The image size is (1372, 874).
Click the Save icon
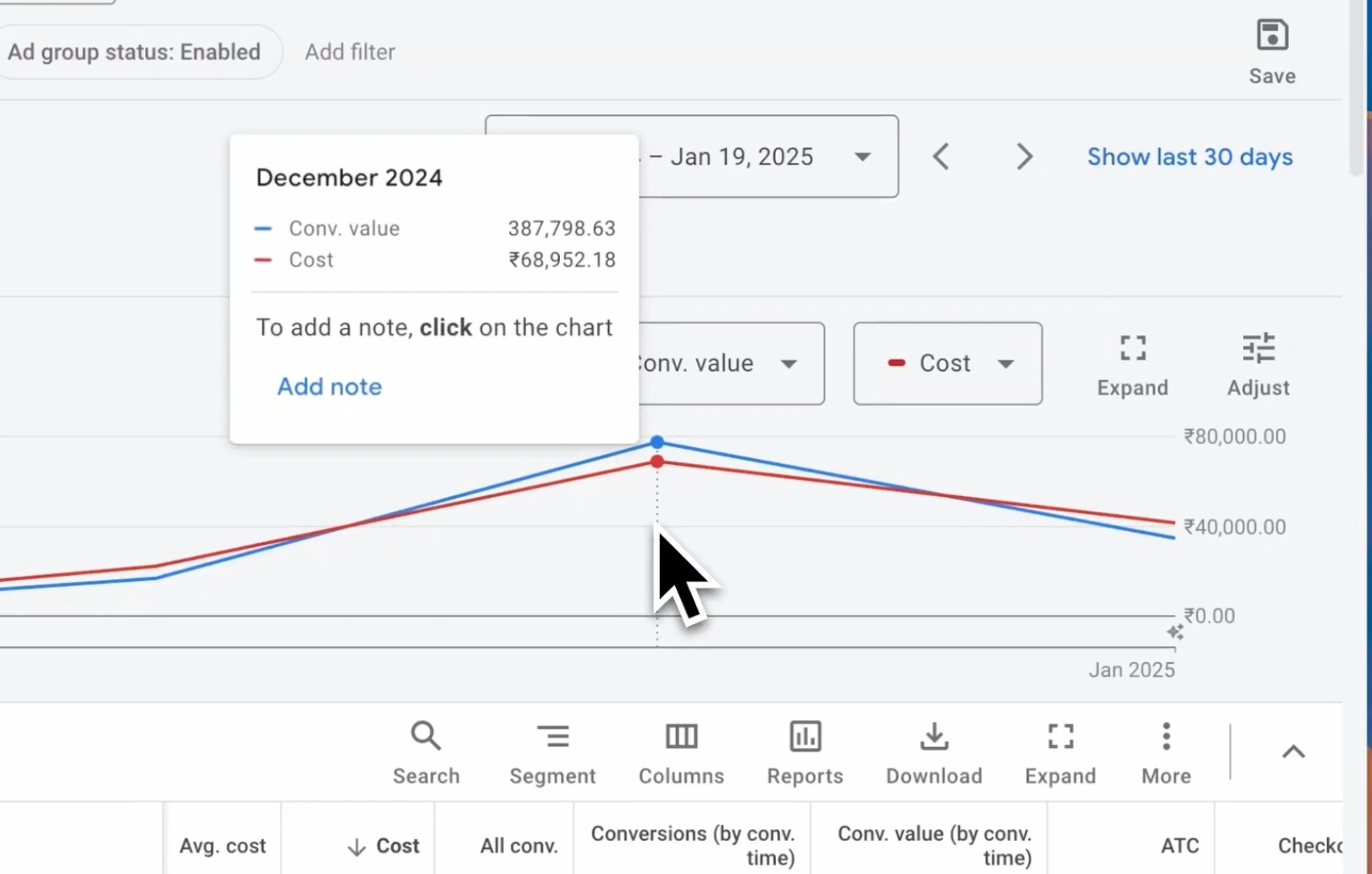[x=1272, y=36]
